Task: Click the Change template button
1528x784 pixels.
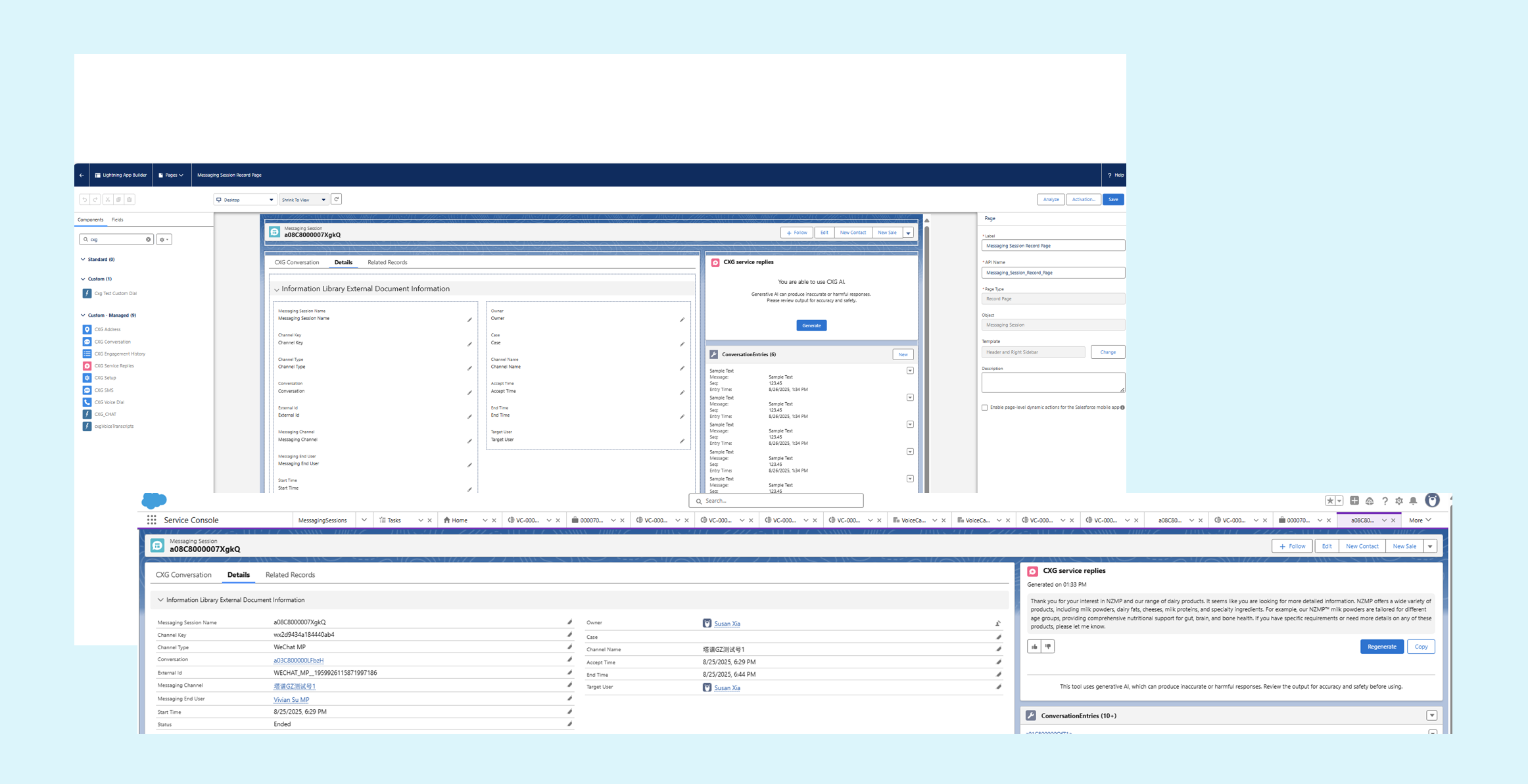Action: click(1108, 352)
